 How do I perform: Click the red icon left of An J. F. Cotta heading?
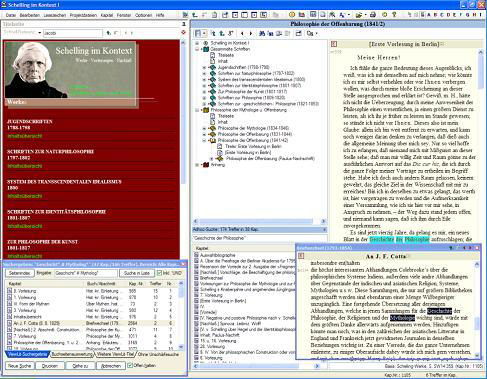coord(301,256)
